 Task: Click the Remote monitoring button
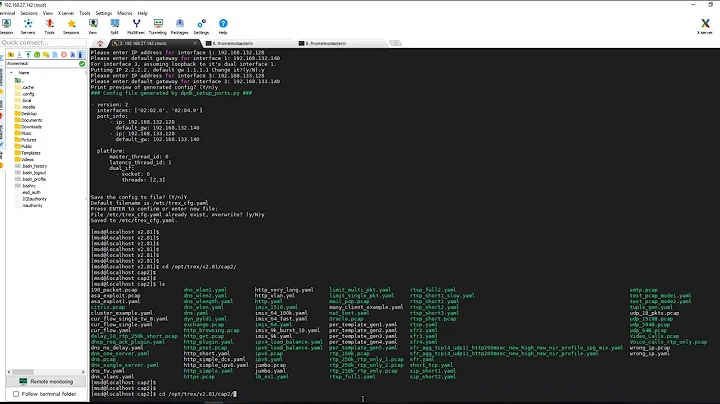click(46, 382)
